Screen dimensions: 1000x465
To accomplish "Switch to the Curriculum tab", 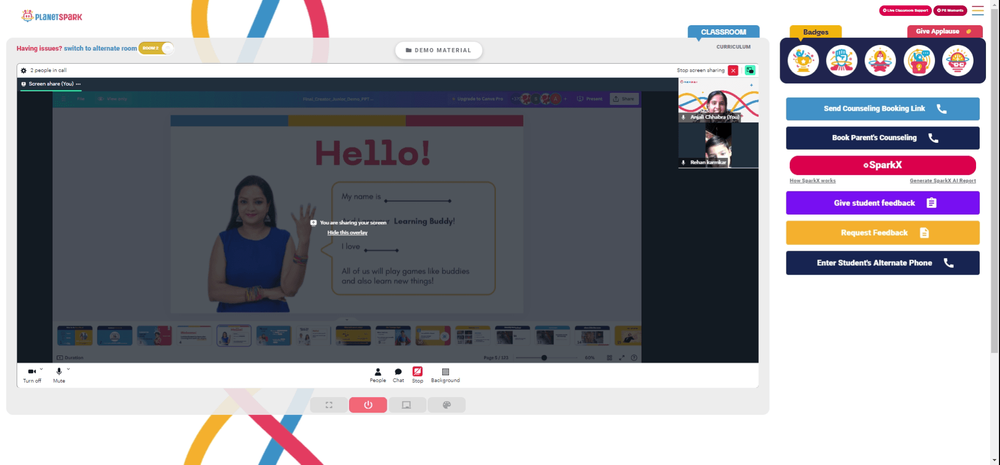I will pyautogui.click(x=733, y=47).
